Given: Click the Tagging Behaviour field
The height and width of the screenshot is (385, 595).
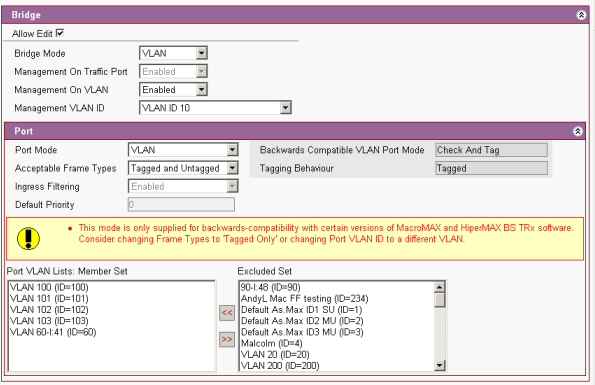Looking at the screenshot, I should (491, 168).
